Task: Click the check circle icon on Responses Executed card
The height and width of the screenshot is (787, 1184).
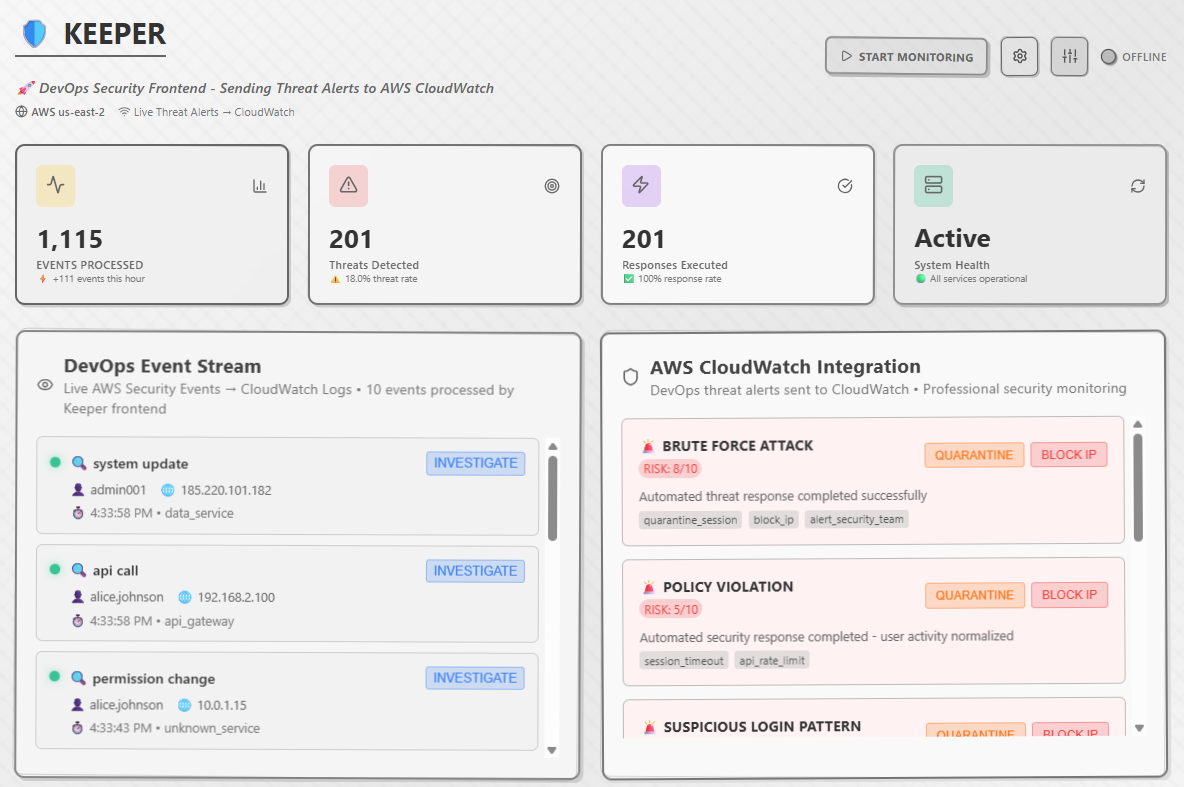Action: pos(845,186)
